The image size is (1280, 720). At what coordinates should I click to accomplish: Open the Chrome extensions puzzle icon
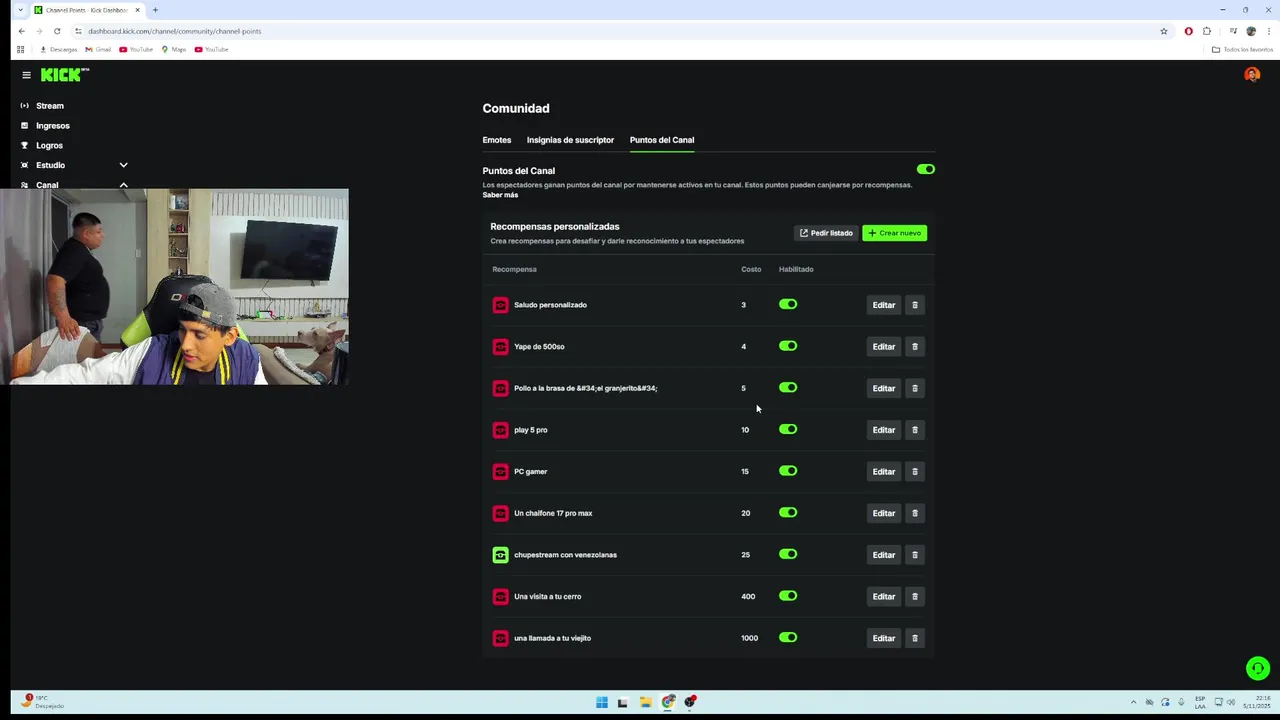coord(1207,31)
